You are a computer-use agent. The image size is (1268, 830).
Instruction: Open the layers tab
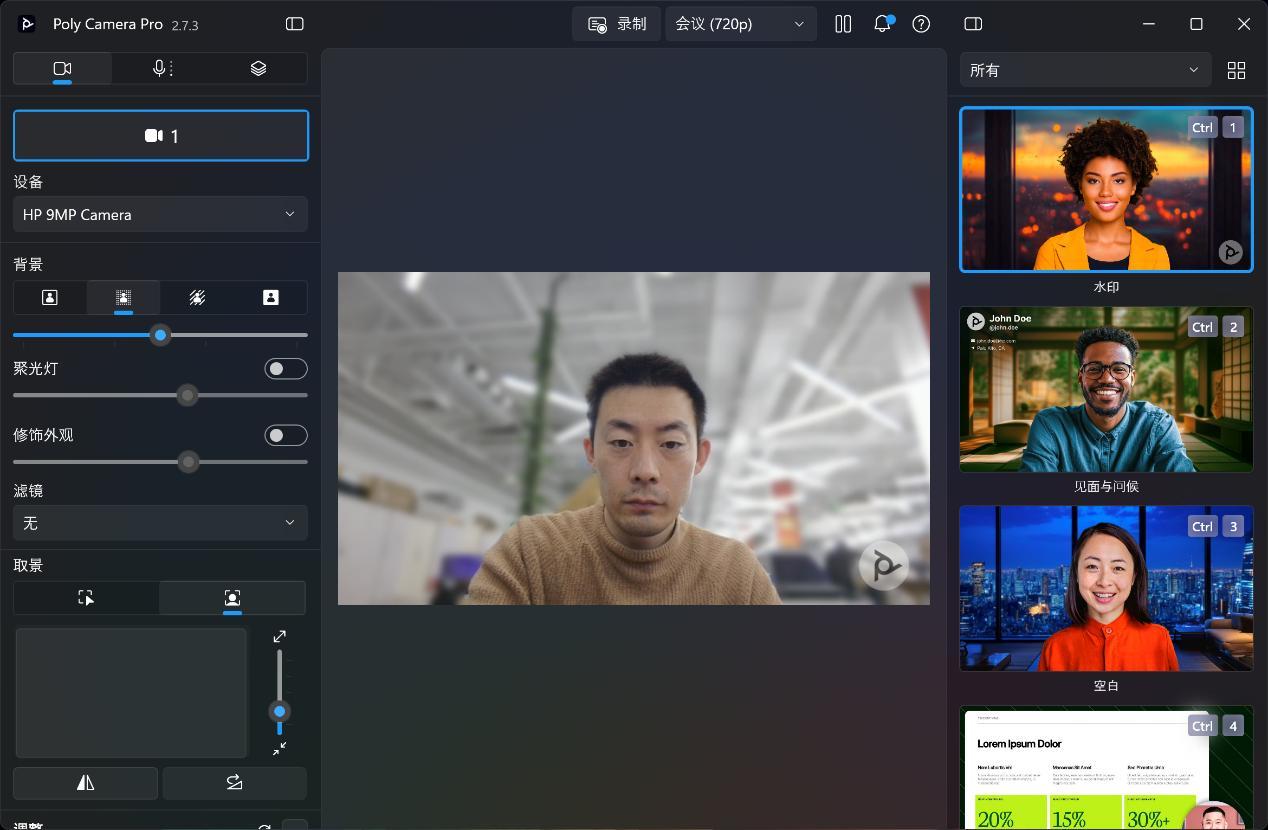pyautogui.click(x=258, y=68)
